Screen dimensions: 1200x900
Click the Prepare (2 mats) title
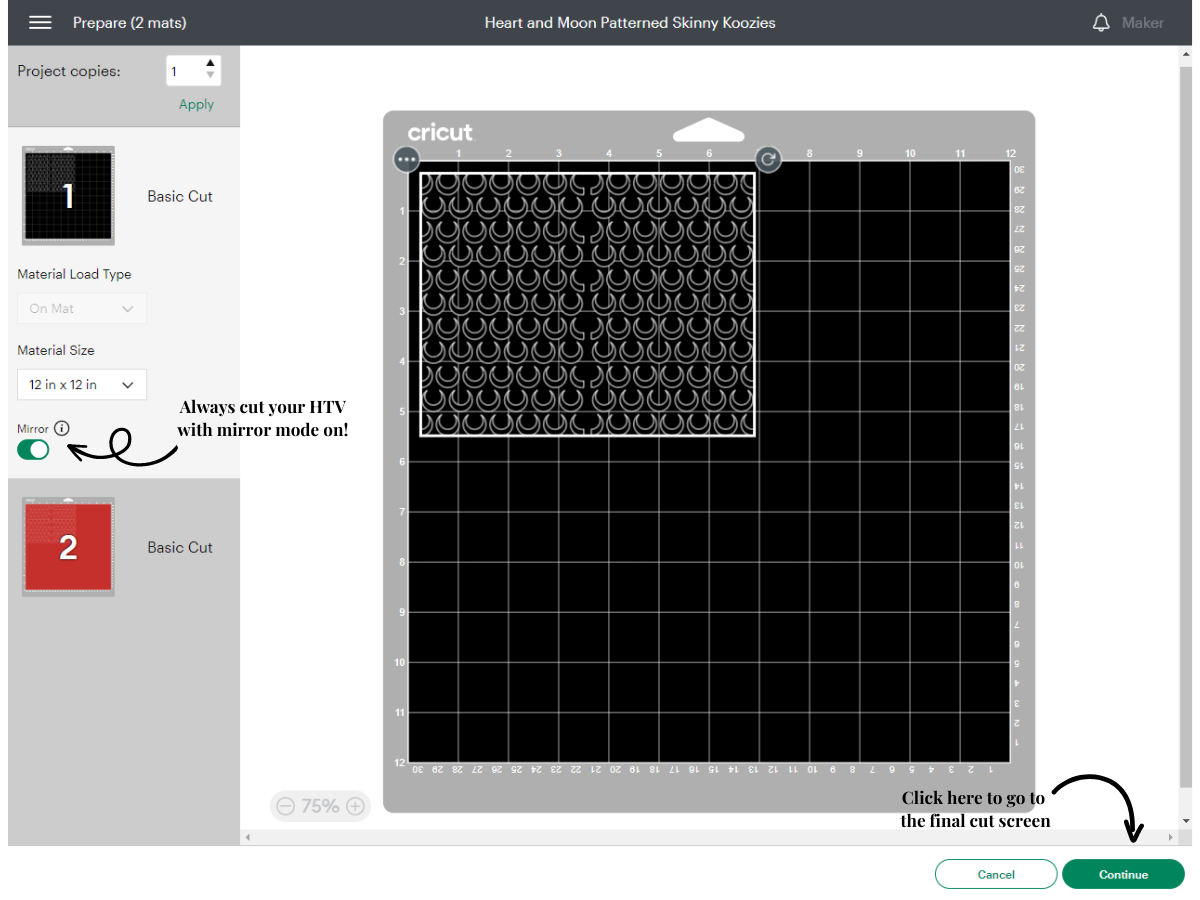click(130, 22)
